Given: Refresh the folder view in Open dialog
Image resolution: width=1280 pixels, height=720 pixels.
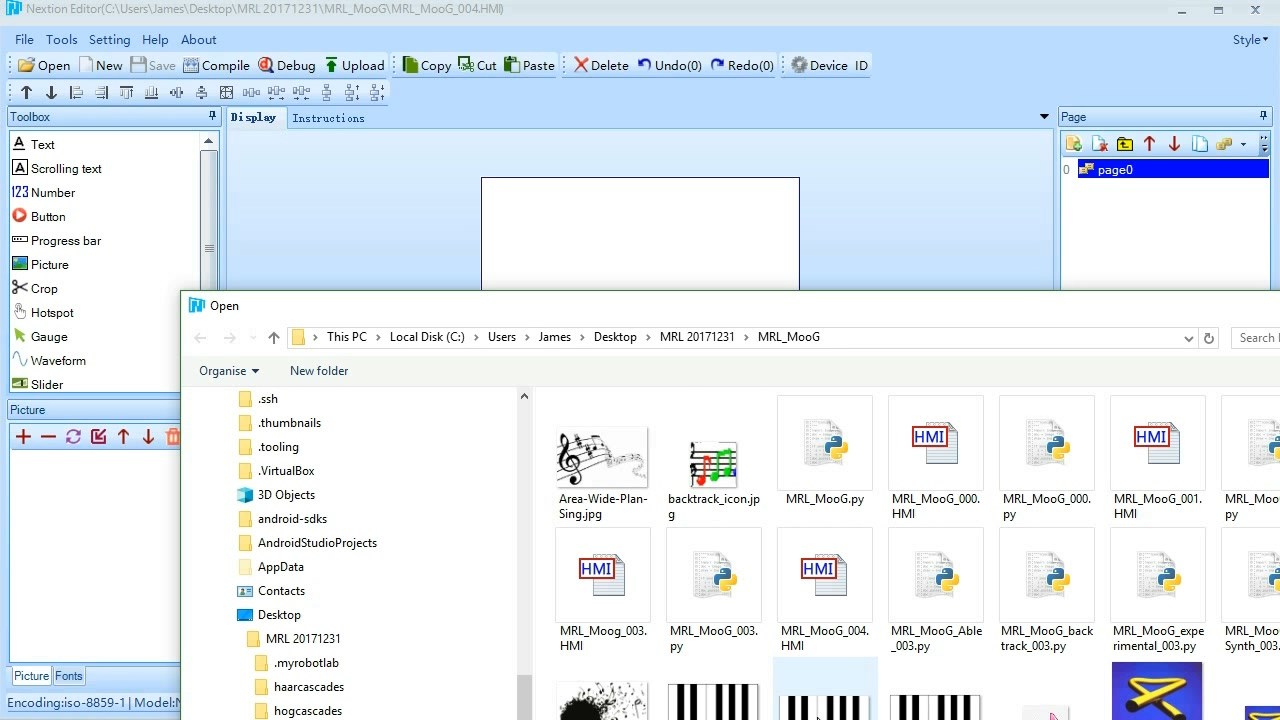Looking at the screenshot, I should click(1209, 338).
